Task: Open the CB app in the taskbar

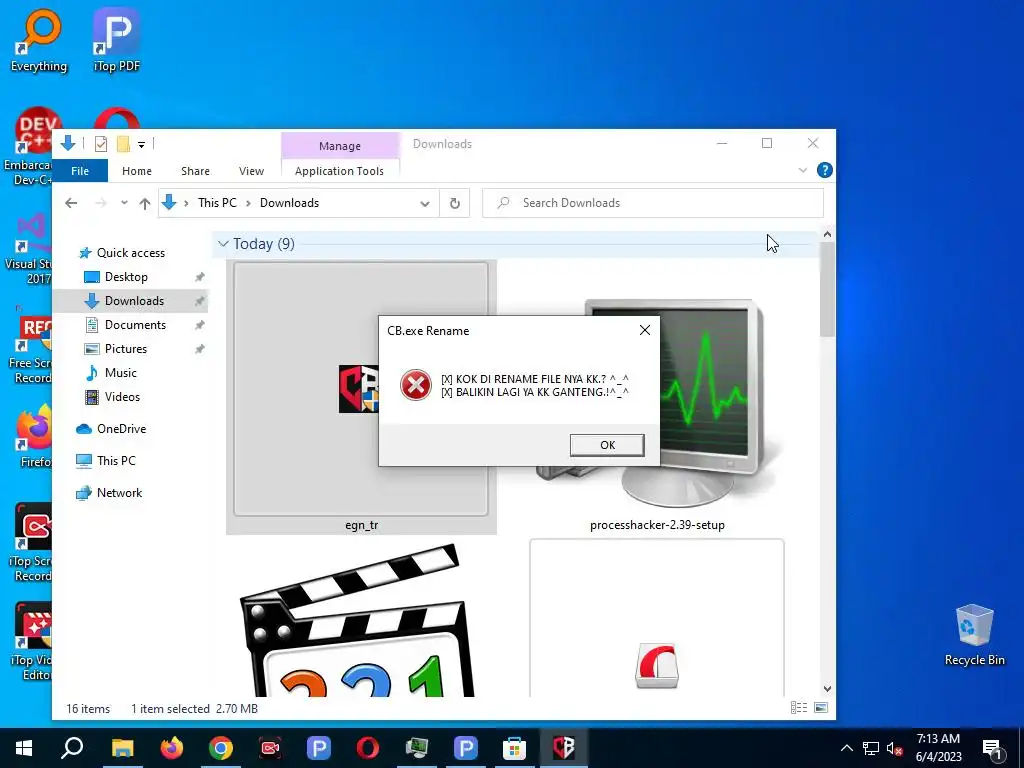Action: [564, 748]
